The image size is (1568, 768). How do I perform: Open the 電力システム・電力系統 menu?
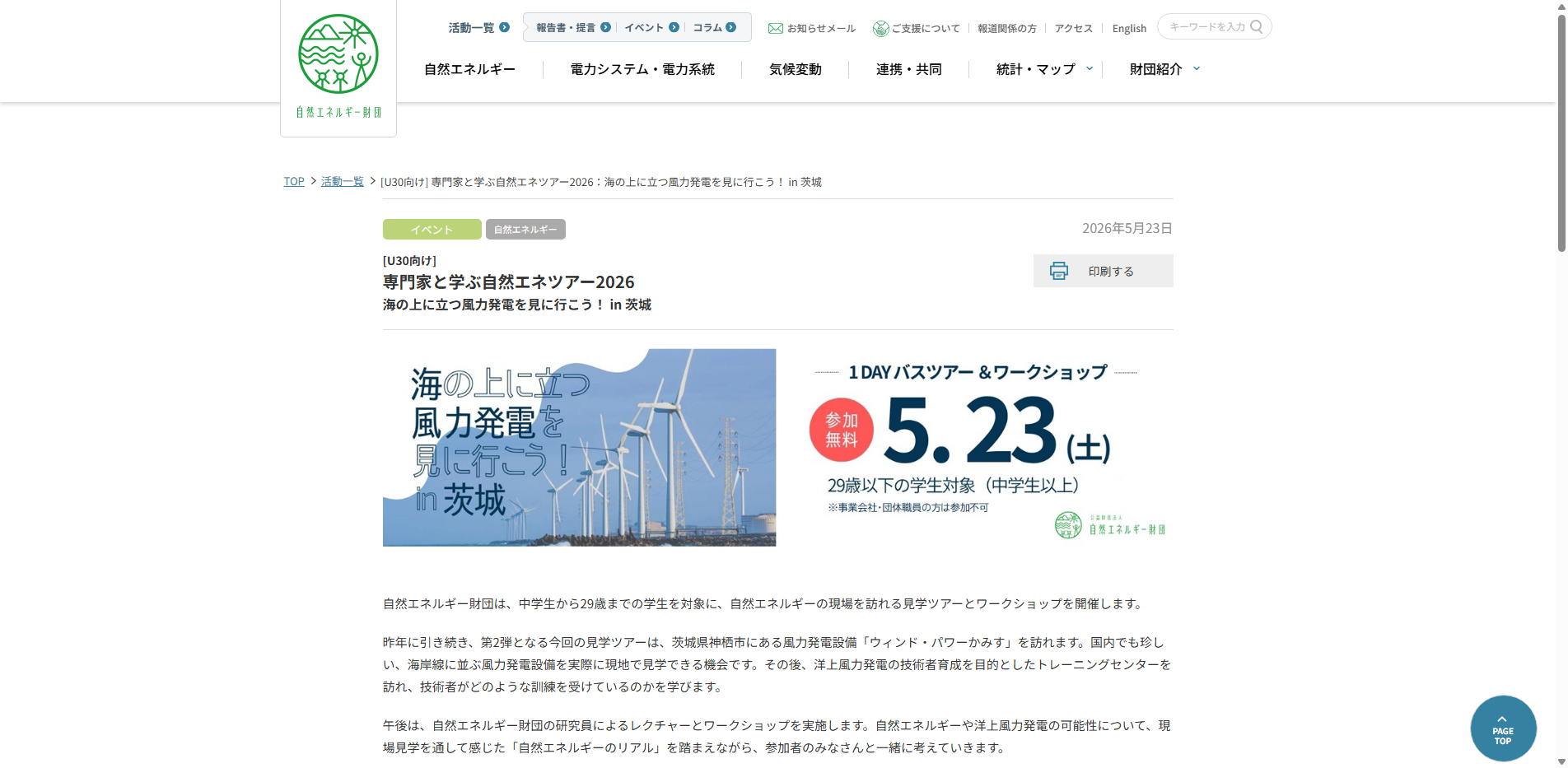tap(642, 69)
